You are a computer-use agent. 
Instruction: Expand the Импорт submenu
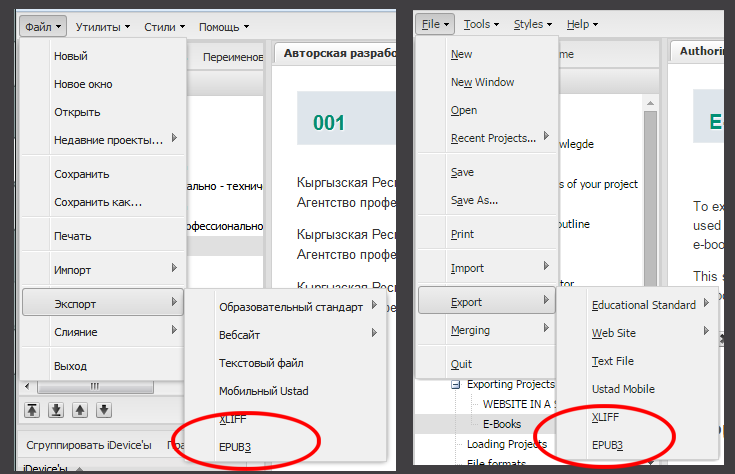coord(103,270)
